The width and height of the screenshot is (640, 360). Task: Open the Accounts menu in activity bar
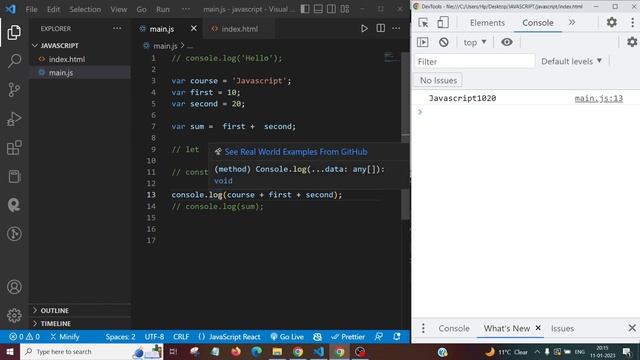point(14,287)
